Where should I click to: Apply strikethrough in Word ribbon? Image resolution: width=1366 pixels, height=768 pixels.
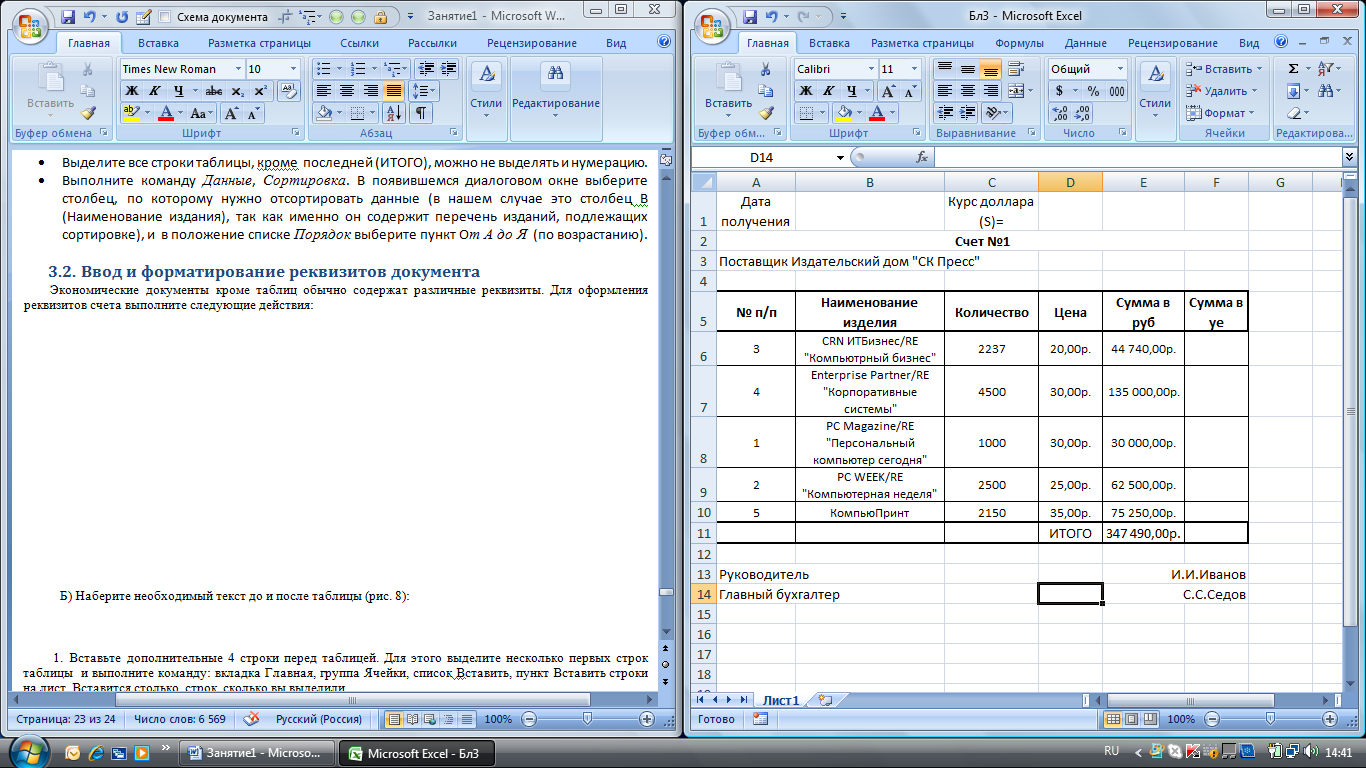pyautogui.click(x=212, y=91)
